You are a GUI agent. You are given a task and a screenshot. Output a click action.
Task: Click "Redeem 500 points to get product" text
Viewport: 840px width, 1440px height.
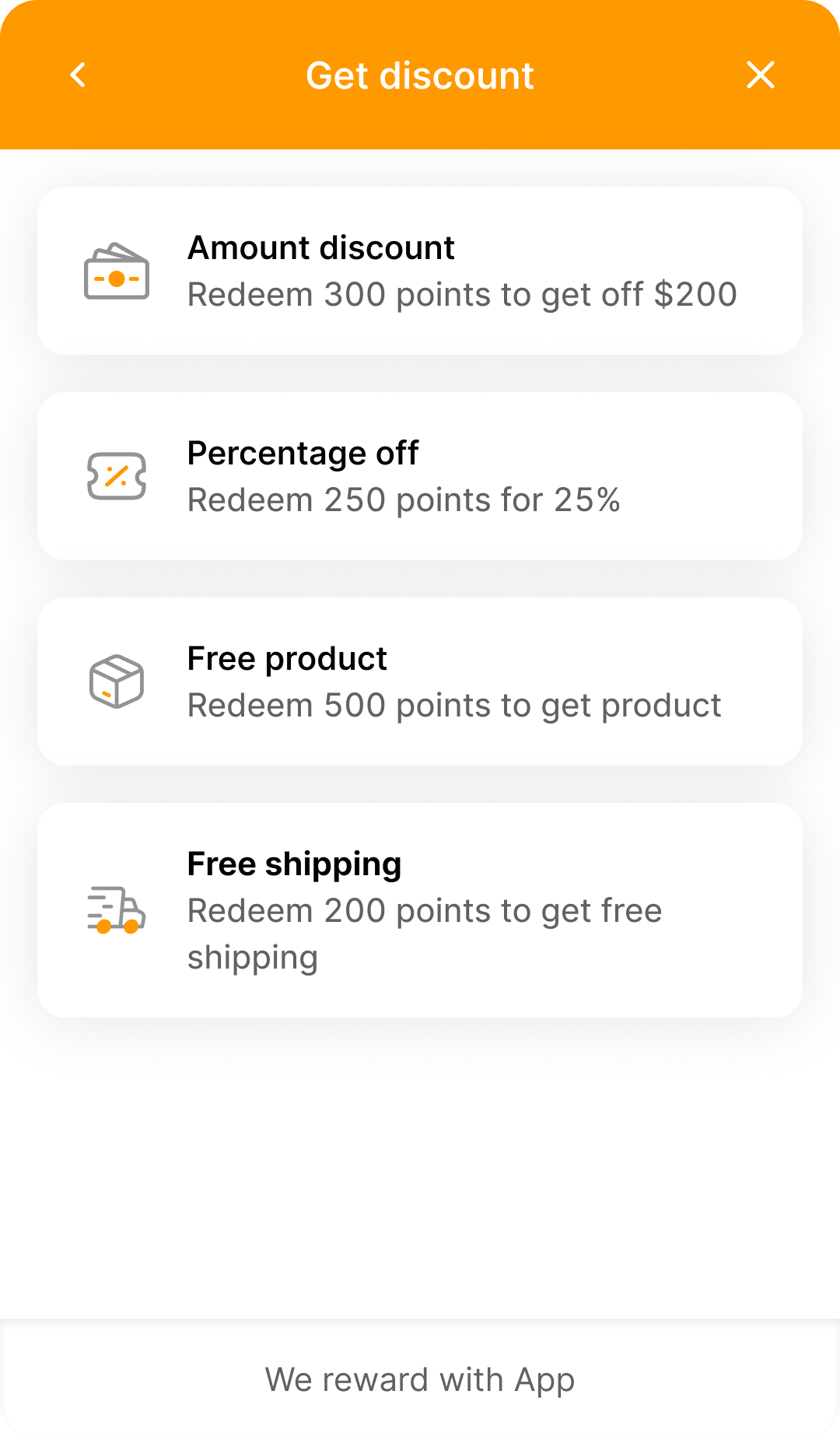click(454, 706)
